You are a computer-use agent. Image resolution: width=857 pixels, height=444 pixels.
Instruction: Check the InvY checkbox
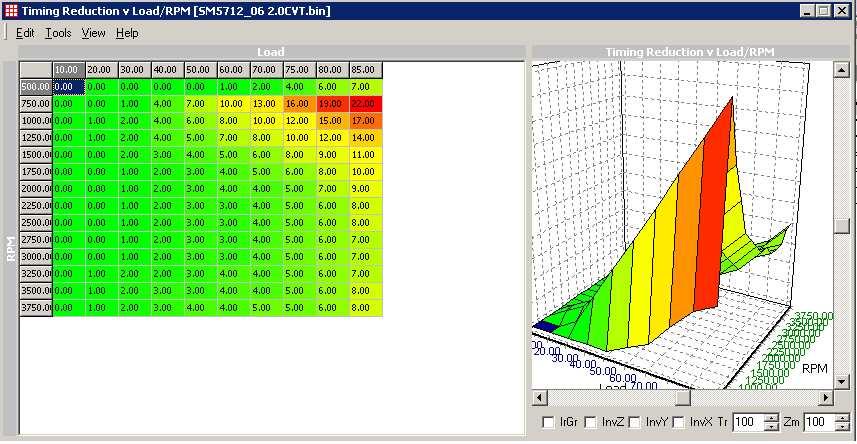tap(635, 422)
